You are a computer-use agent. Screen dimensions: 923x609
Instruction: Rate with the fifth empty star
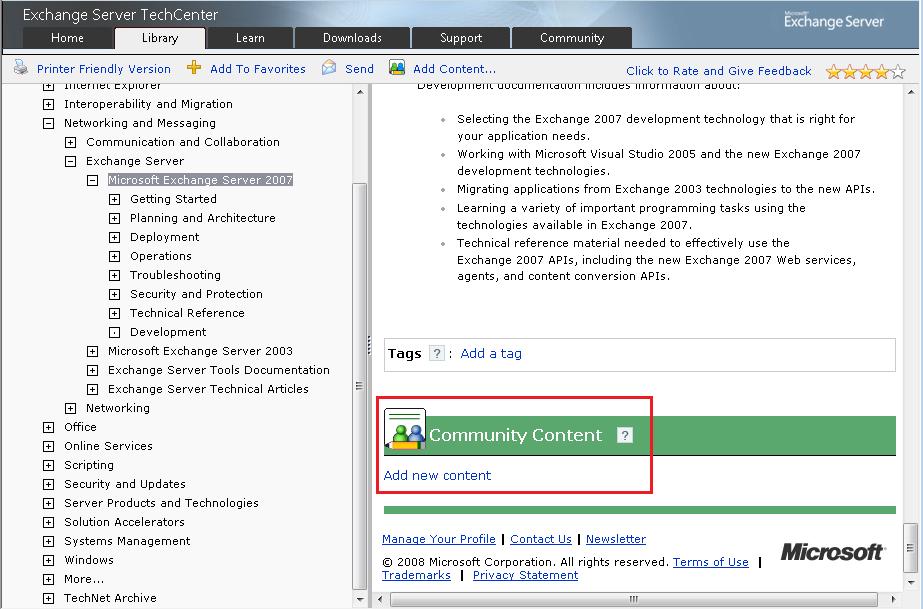tap(898, 72)
